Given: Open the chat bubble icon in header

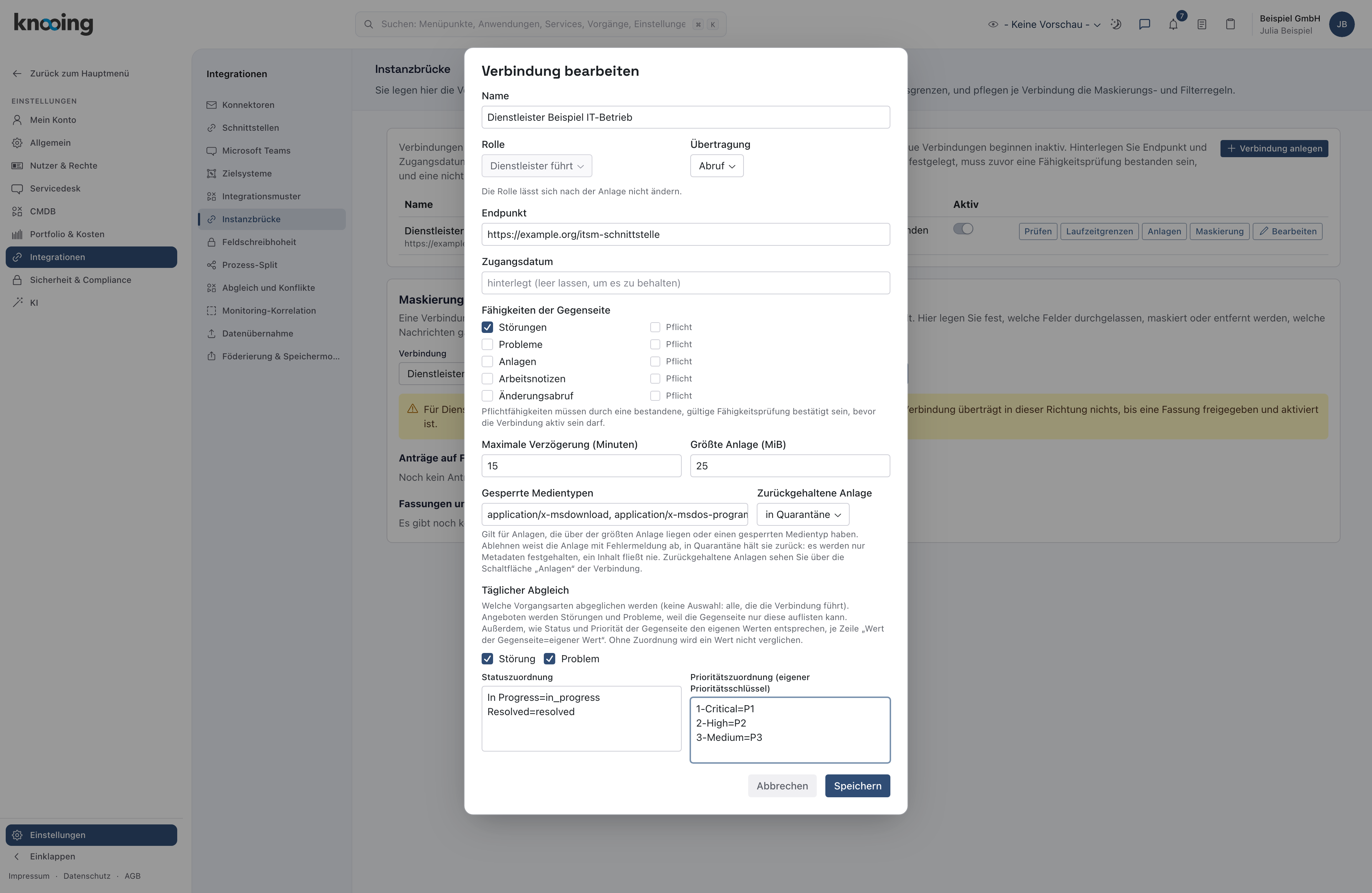Looking at the screenshot, I should (1144, 24).
